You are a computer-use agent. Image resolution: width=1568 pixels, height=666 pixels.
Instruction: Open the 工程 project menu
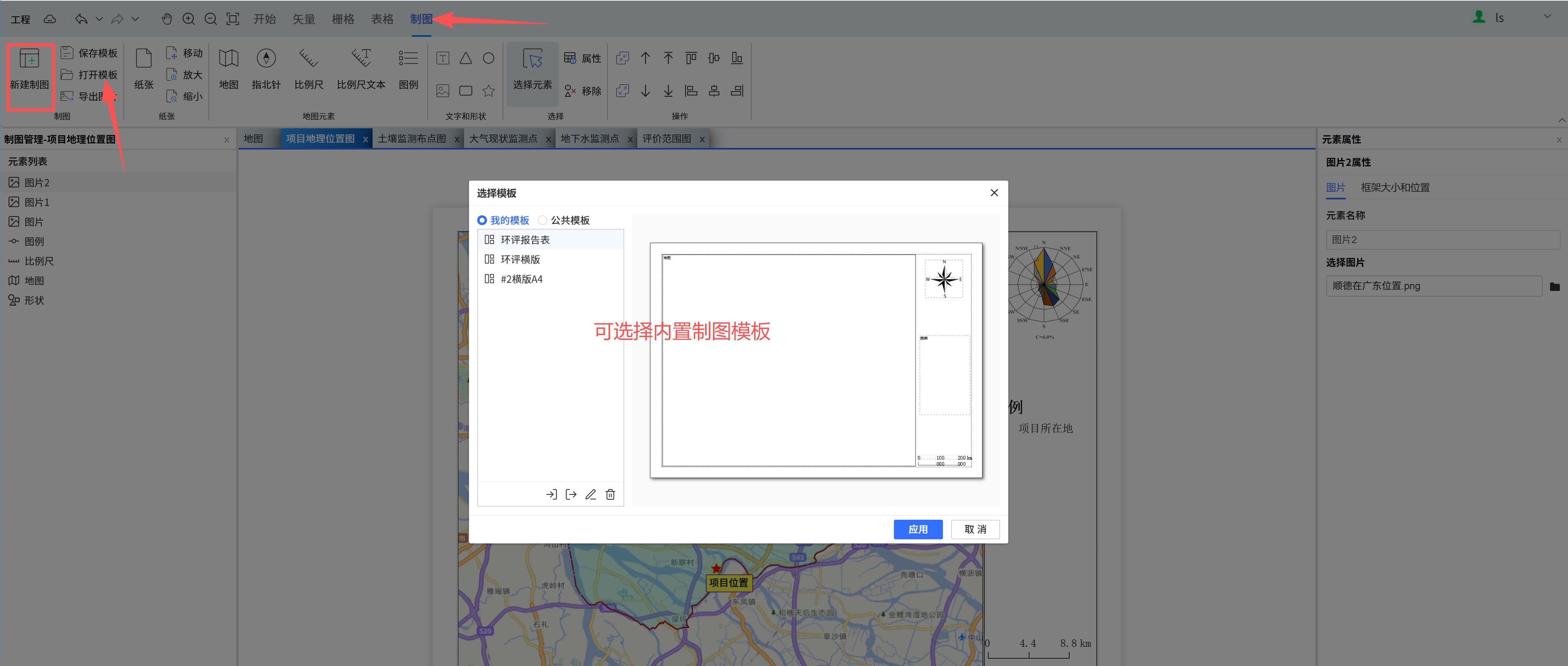click(x=20, y=20)
